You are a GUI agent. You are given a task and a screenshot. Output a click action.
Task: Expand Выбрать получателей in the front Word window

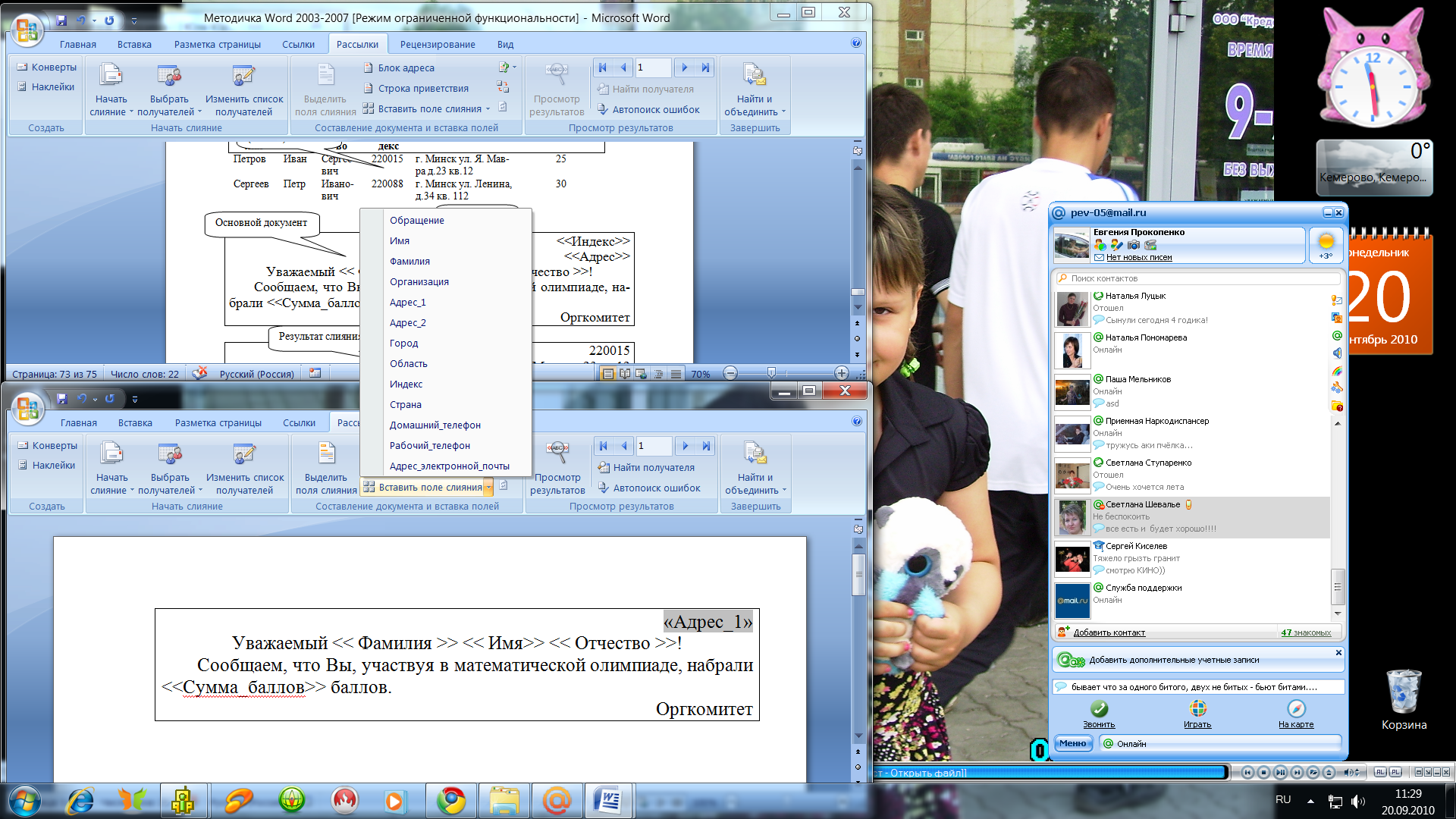coord(170,468)
